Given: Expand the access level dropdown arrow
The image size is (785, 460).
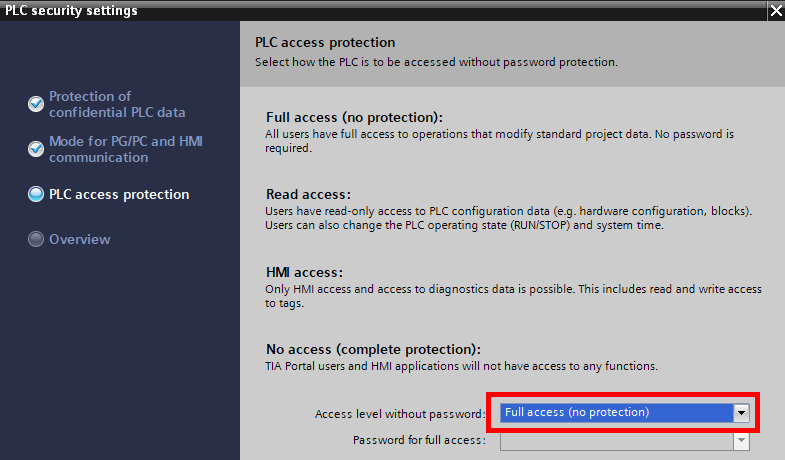Looking at the screenshot, I should point(741,413).
